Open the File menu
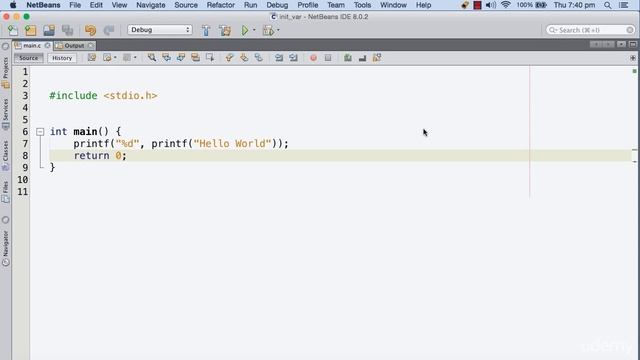640x360 pixels. 75,5
